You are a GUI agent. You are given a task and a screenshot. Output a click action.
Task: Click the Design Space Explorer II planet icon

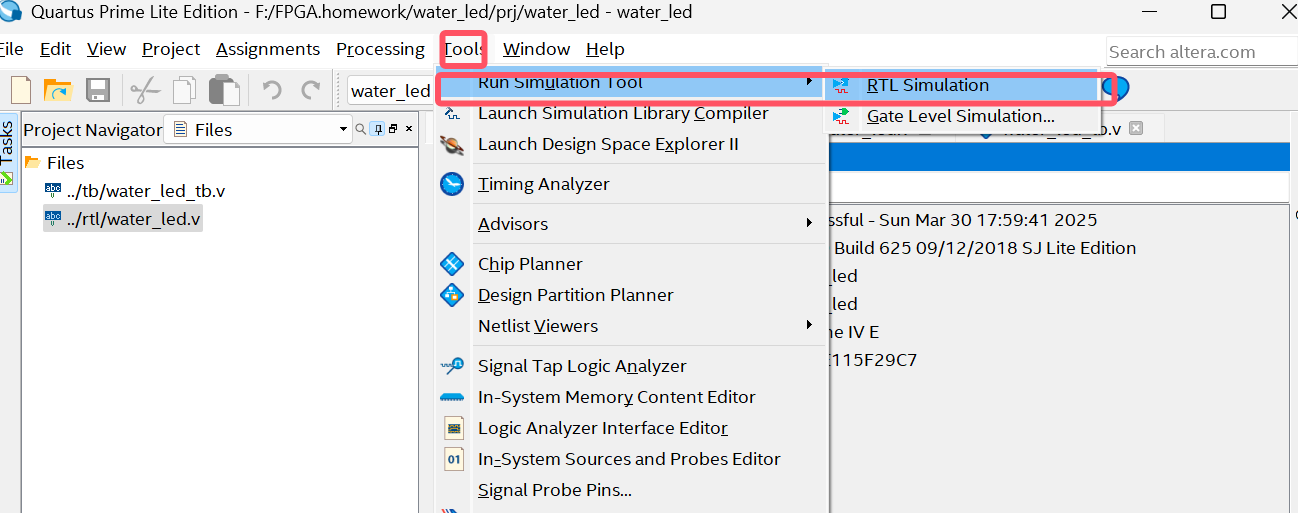pyautogui.click(x=451, y=145)
